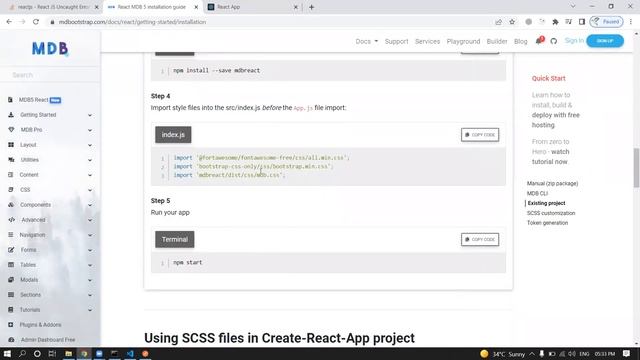Expand the Content sidebar section

(x=90, y=175)
